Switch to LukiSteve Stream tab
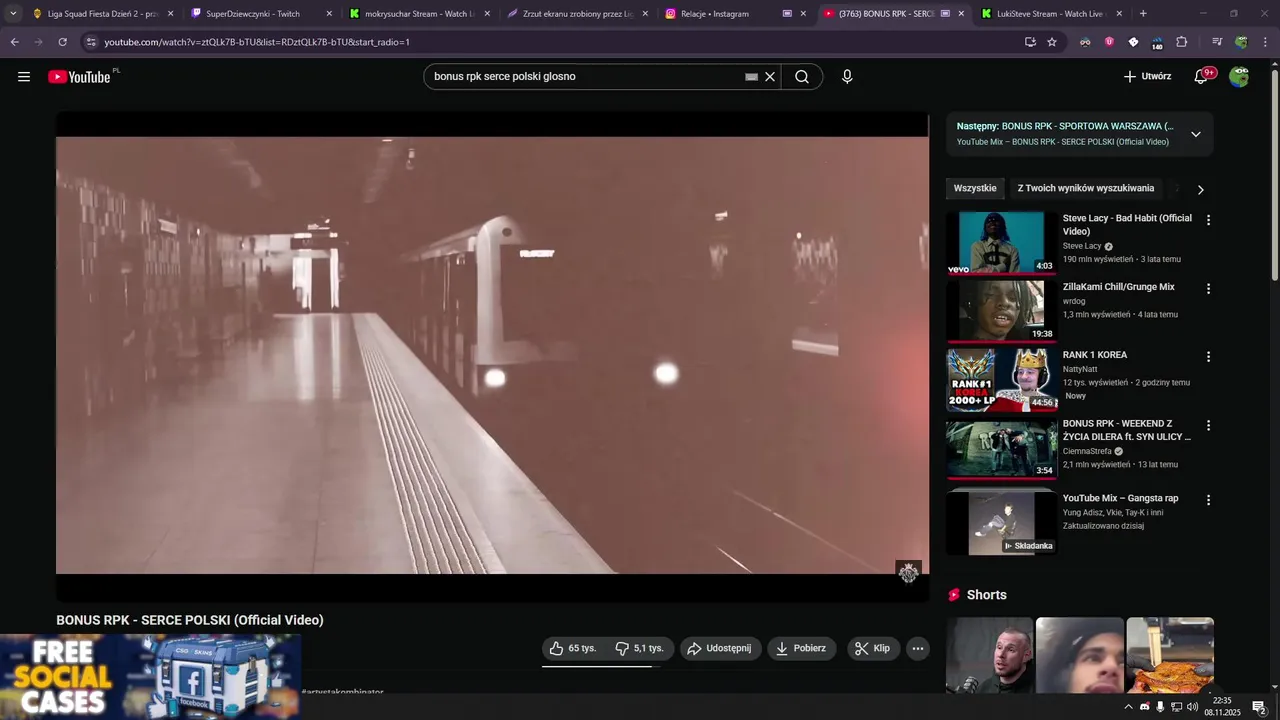Screen dimensions: 1280x720 pyautogui.click(x=1050, y=14)
